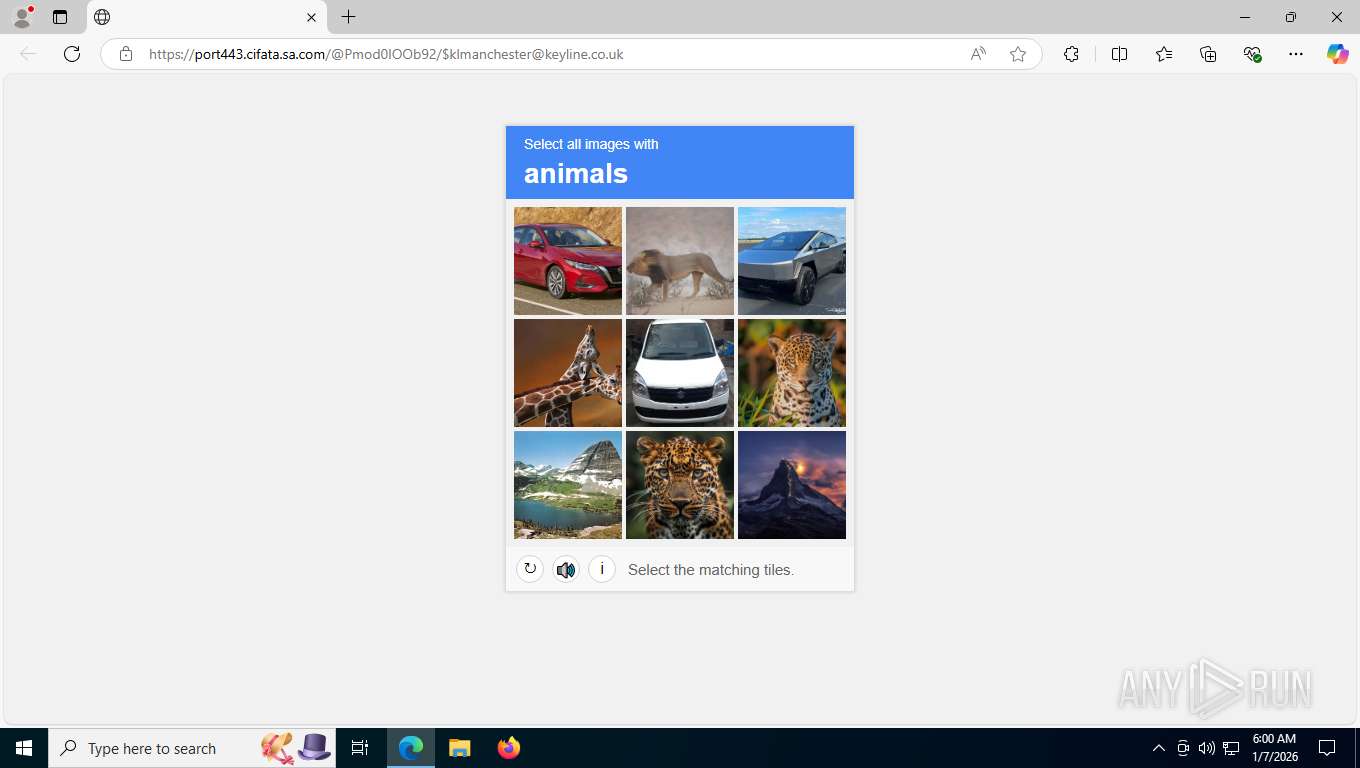The width and height of the screenshot is (1360, 768).
Task: Open the notification center
Action: point(1327,748)
